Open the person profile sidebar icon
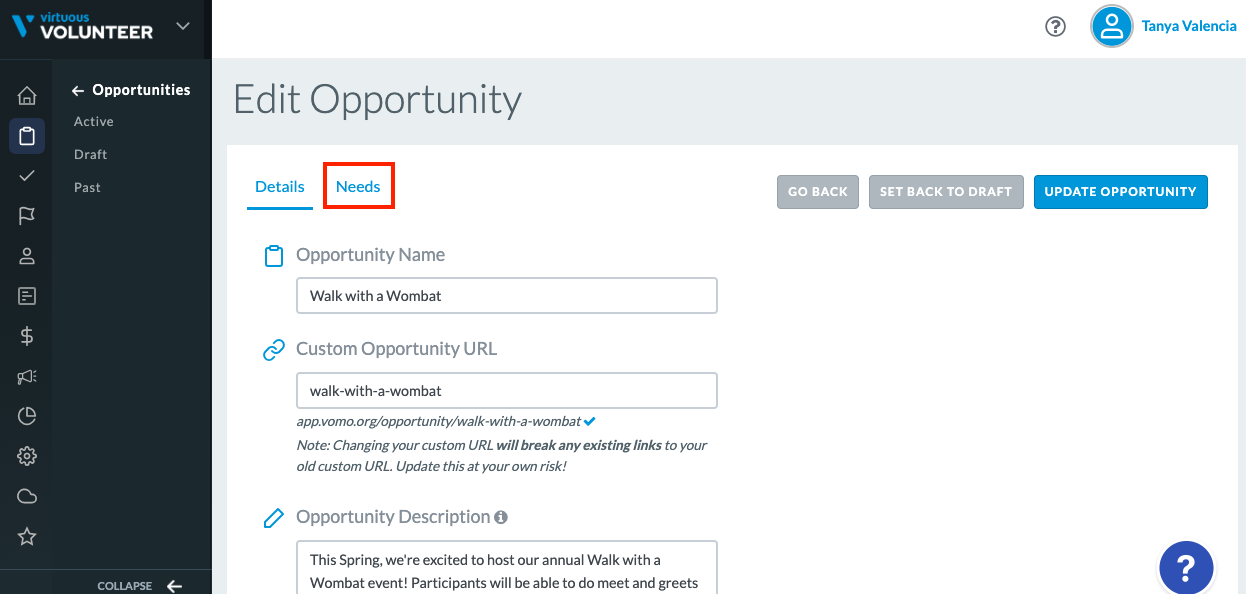Image resolution: width=1246 pixels, height=594 pixels. [x=27, y=256]
